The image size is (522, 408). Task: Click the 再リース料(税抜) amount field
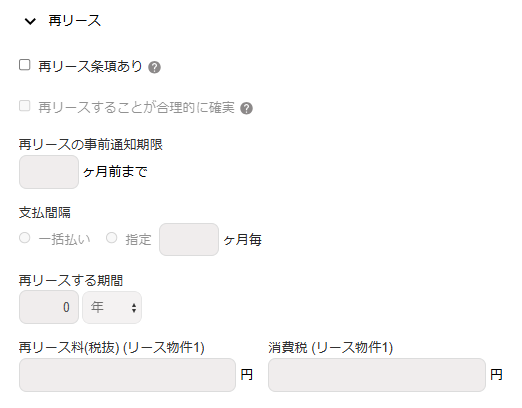127,375
